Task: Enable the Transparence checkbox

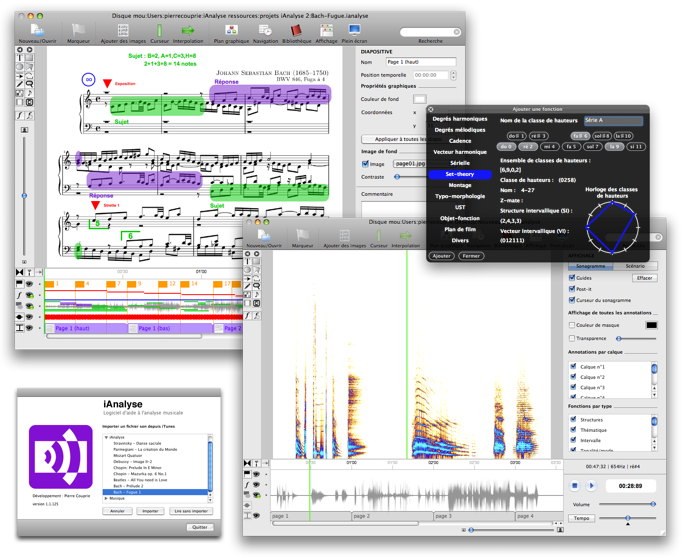Action: [572, 338]
